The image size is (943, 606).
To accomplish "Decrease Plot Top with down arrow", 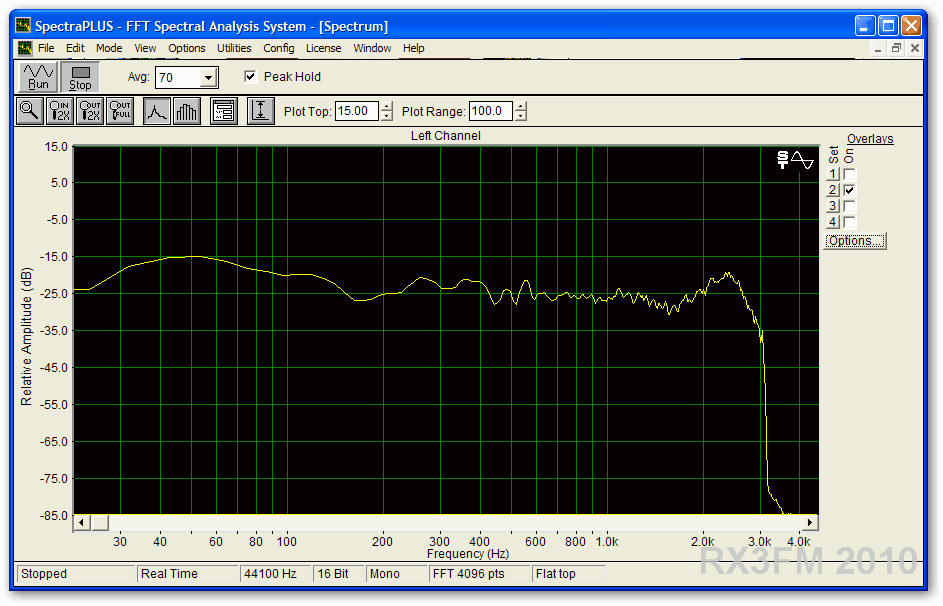I will (x=386, y=116).
